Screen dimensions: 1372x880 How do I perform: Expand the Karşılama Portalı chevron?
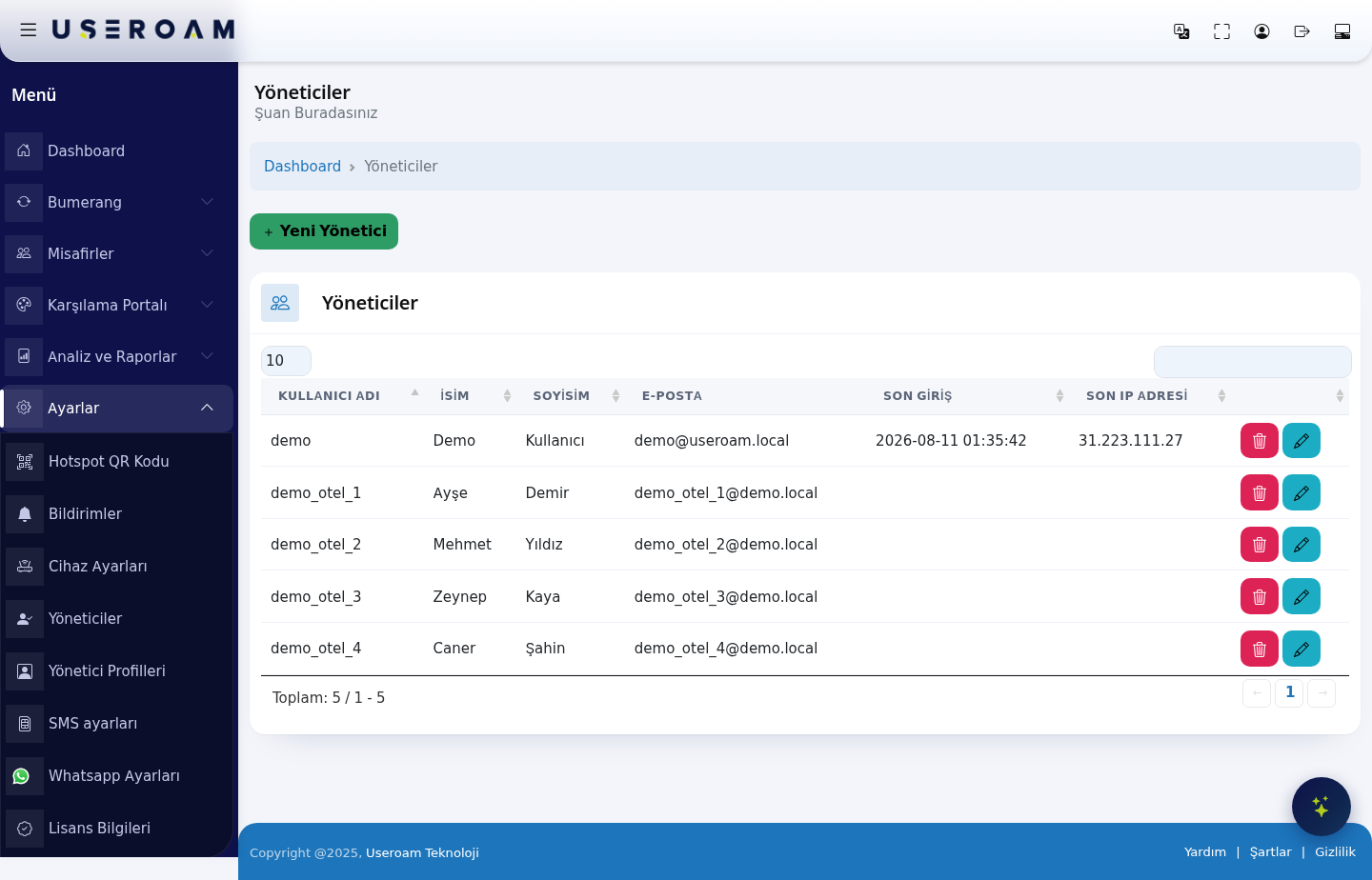207,305
